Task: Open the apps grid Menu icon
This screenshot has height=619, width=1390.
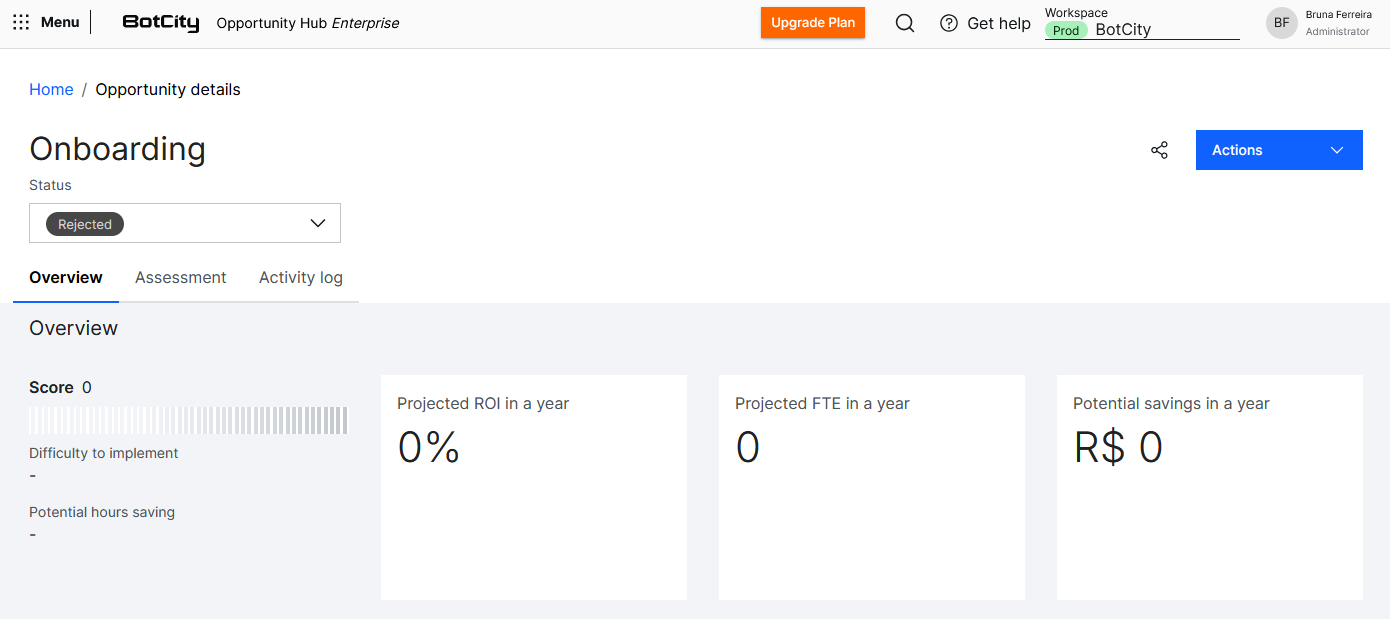Action: [21, 22]
